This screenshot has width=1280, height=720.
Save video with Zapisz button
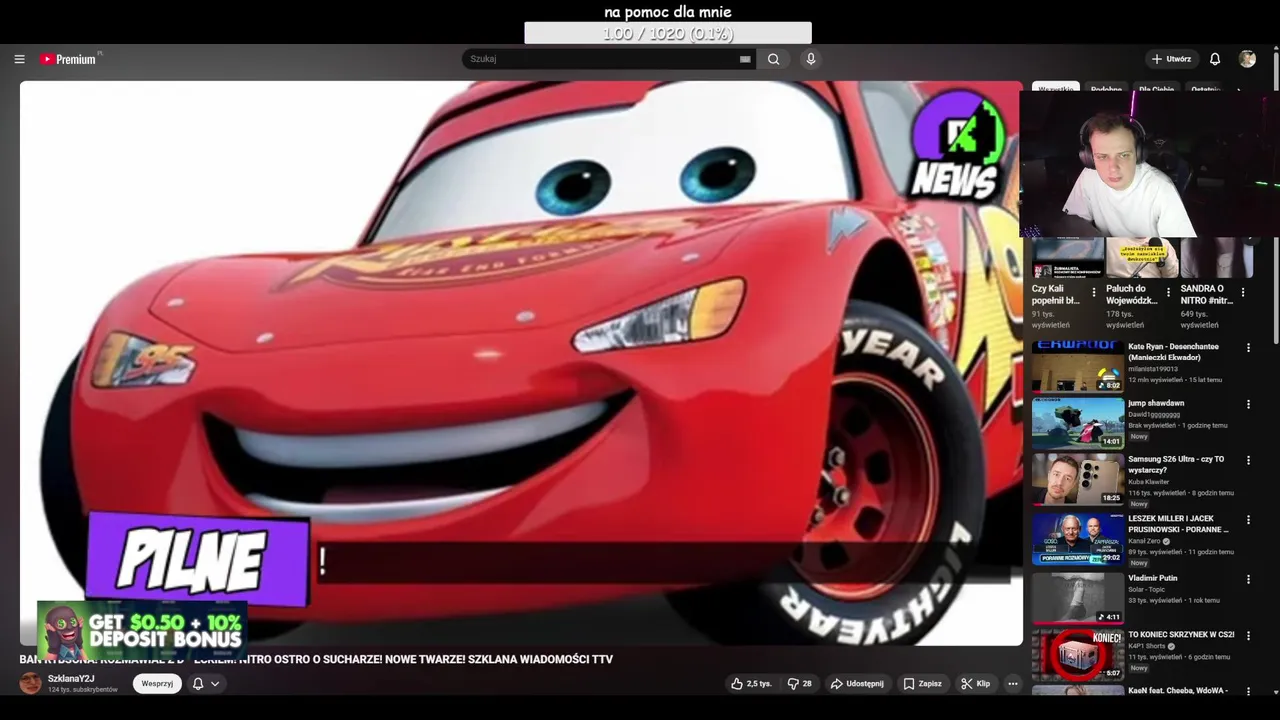pos(922,683)
